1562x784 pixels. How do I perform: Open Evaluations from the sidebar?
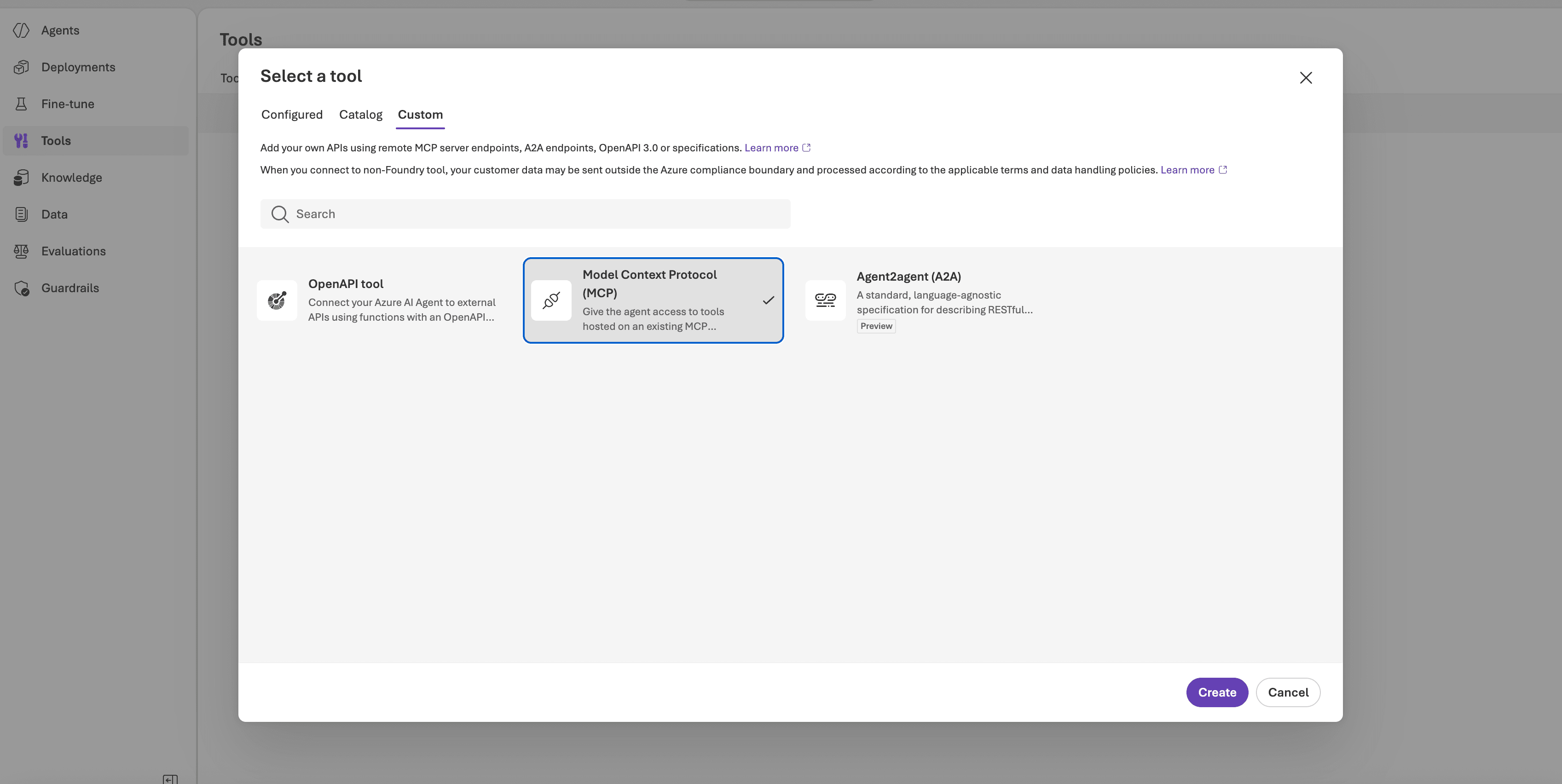(96, 251)
